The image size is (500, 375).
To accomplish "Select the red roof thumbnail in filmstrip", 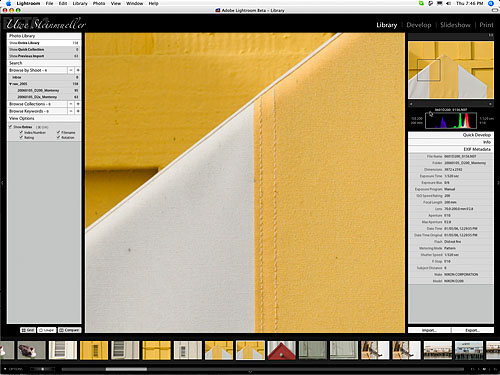I will (282, 350).
